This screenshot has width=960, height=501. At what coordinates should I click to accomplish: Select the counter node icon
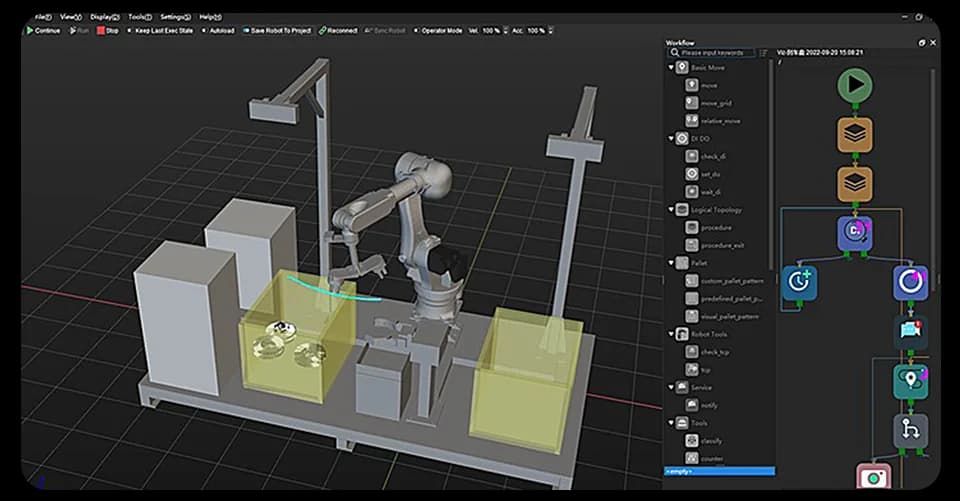pos(692,458)
